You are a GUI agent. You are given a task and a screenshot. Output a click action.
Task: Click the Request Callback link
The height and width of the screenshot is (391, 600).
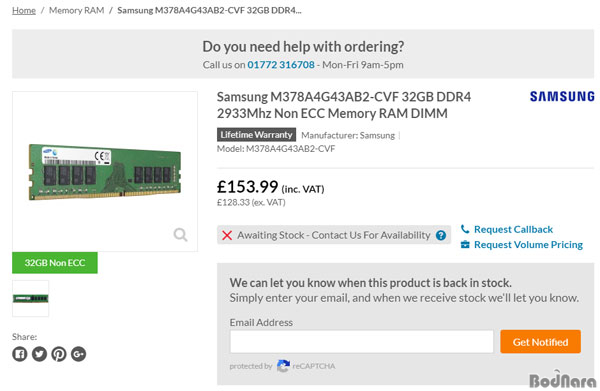pyautogui.click(x=513, y=229)
